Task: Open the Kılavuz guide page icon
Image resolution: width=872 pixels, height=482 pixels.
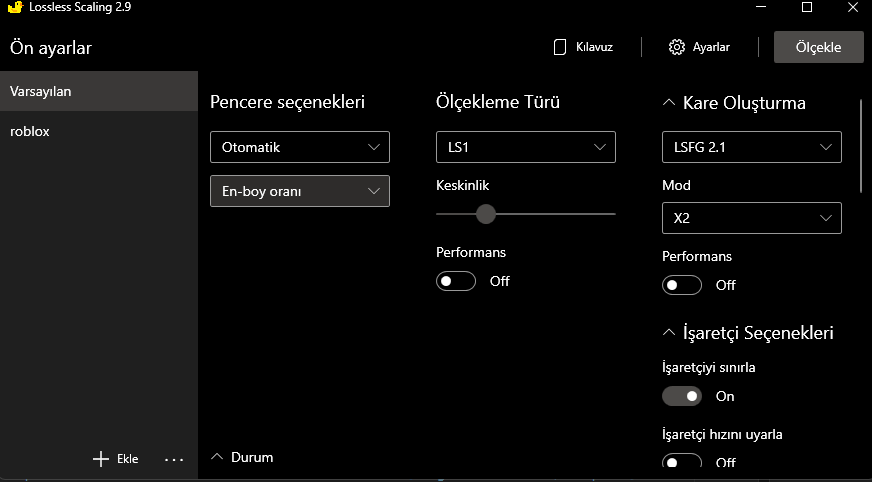Action: pos(560,47)
